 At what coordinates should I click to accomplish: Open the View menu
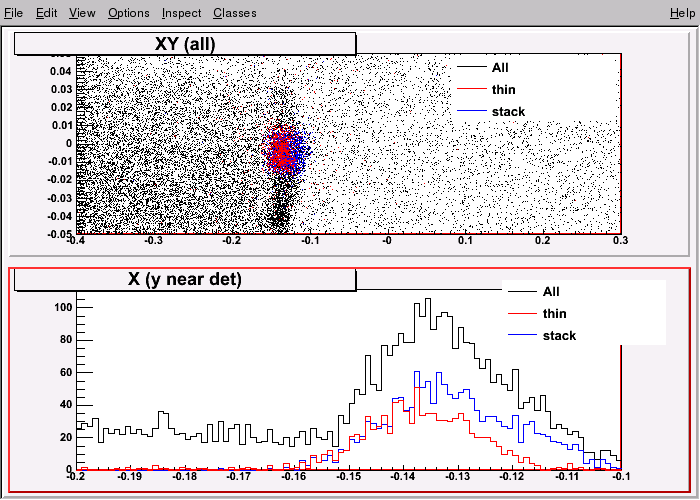pos(82,13)
